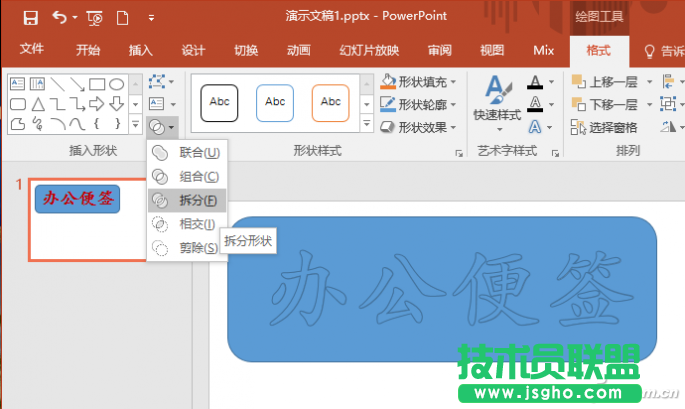Expand the shapes gallery more arrow
Screen dimensions: 685x409
click(x=135, y=125)
